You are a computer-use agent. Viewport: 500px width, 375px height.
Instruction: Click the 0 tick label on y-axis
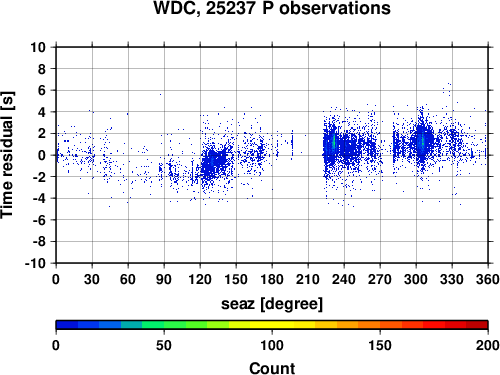tap(42, 155)
